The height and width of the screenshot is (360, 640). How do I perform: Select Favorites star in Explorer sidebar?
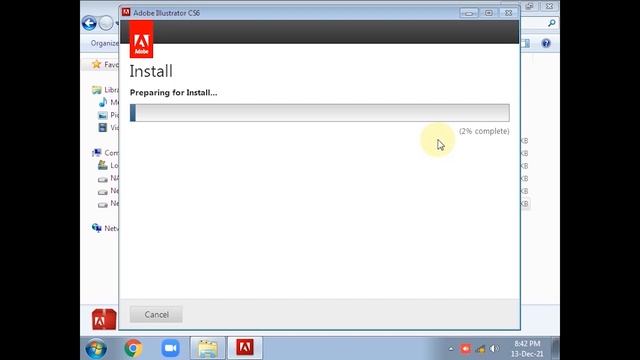[96, 64]
